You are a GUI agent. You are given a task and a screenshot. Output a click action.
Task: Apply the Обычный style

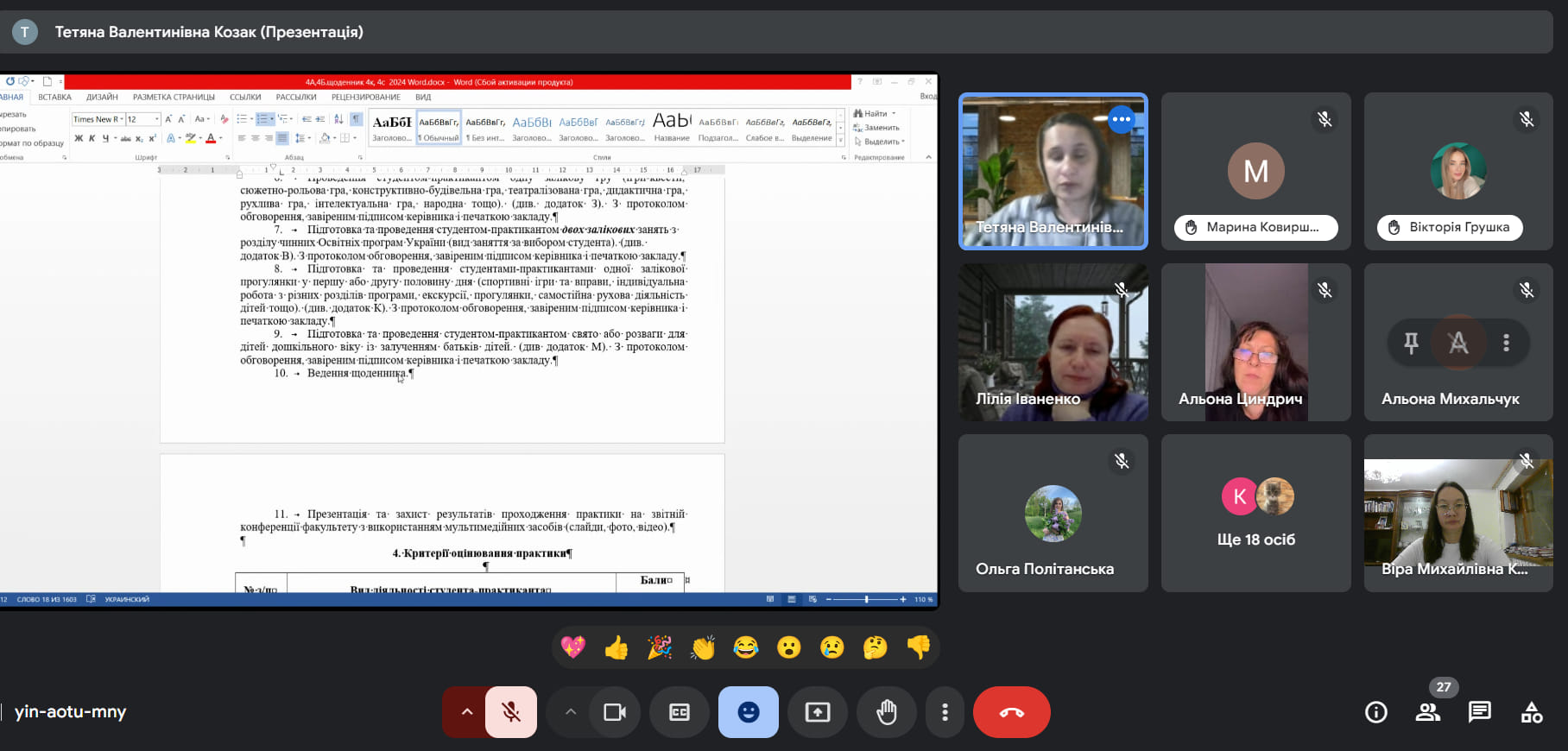(x=439, y=127)
